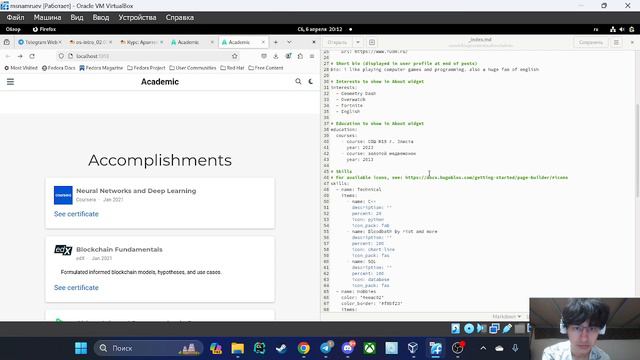Close the active Academic tab
640x360 pixels.
point(263,42)
